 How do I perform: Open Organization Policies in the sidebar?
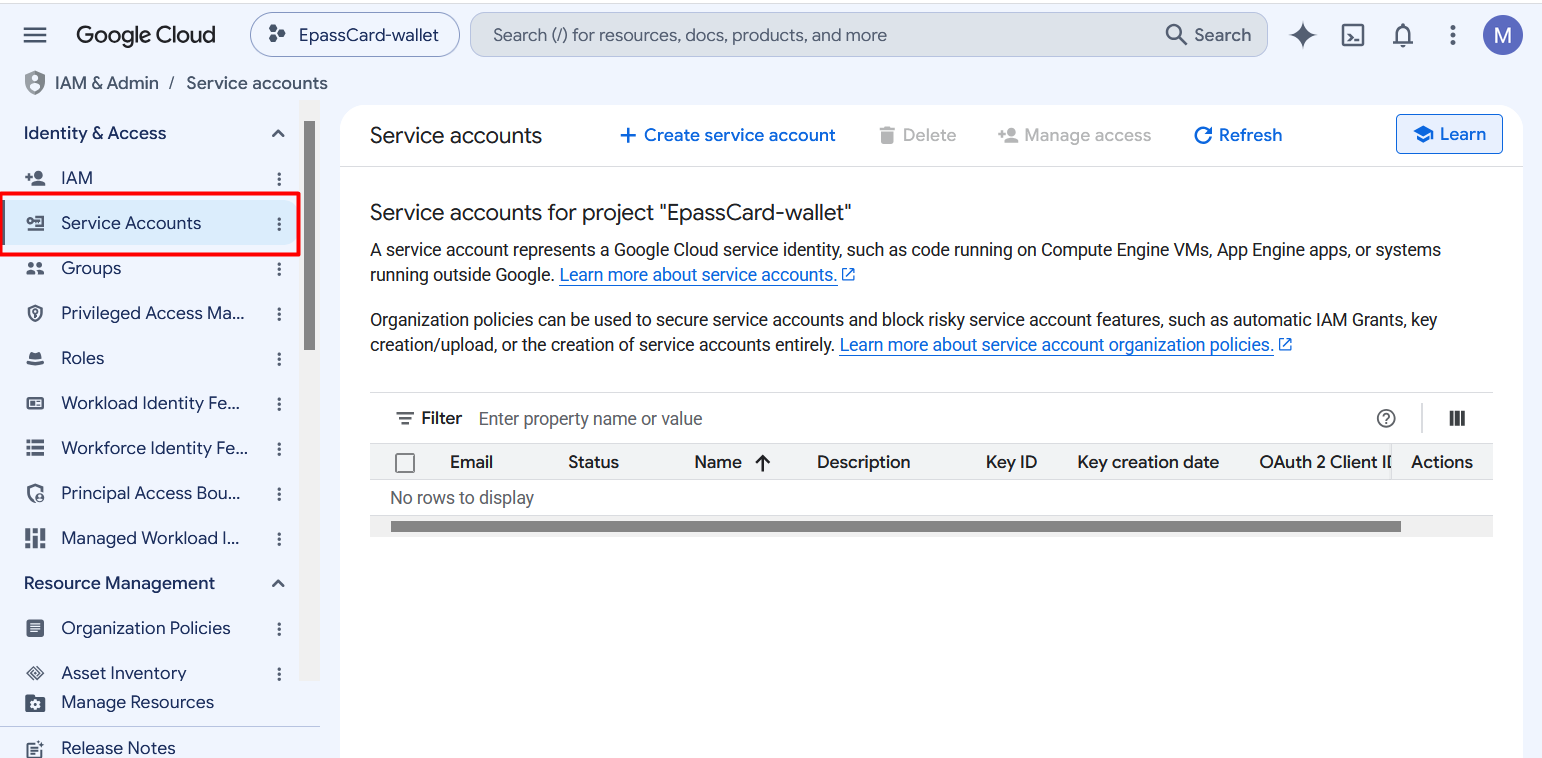click(x=148, y=628)
